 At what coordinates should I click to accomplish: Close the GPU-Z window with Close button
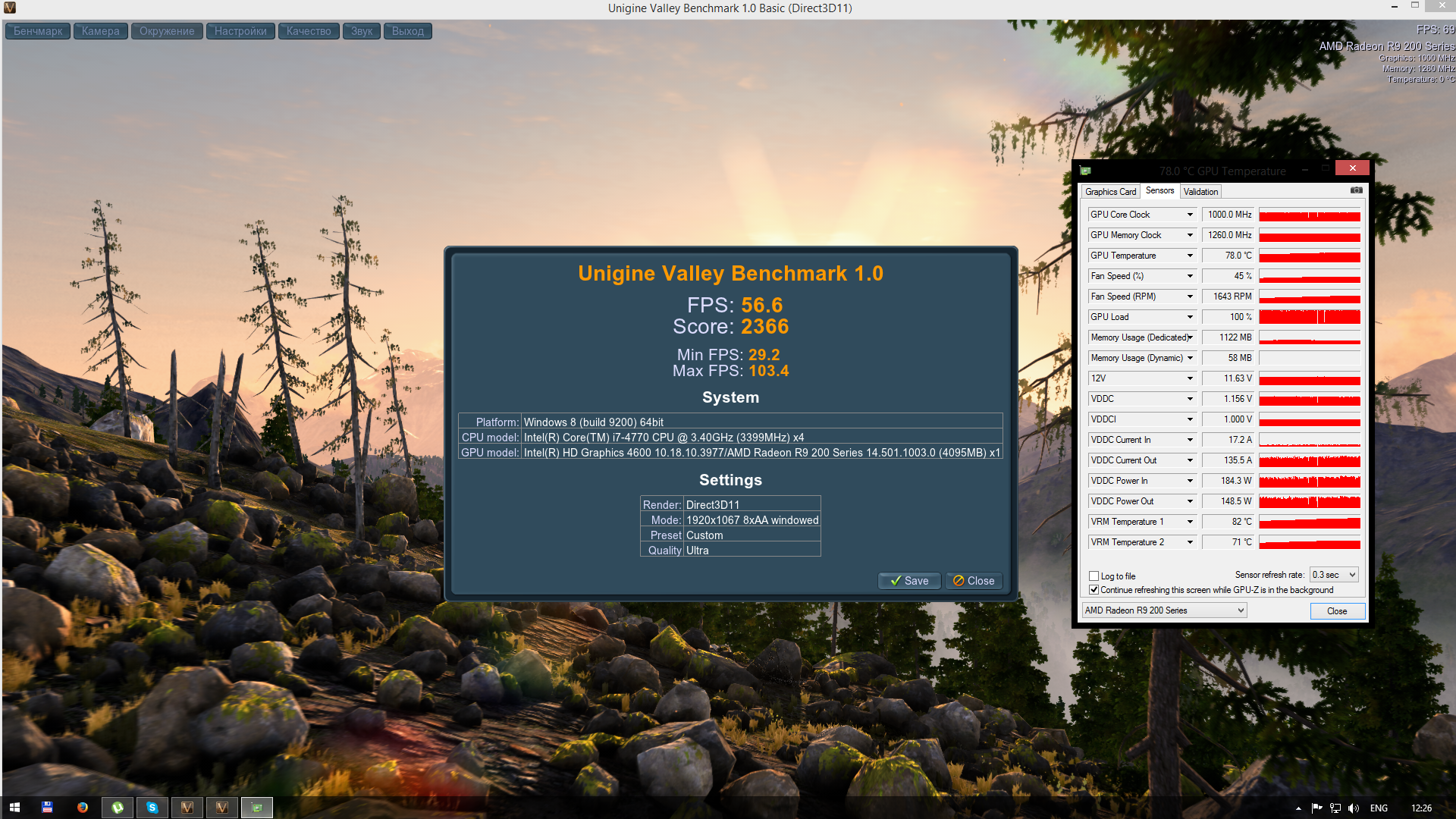coord(1337,611)
